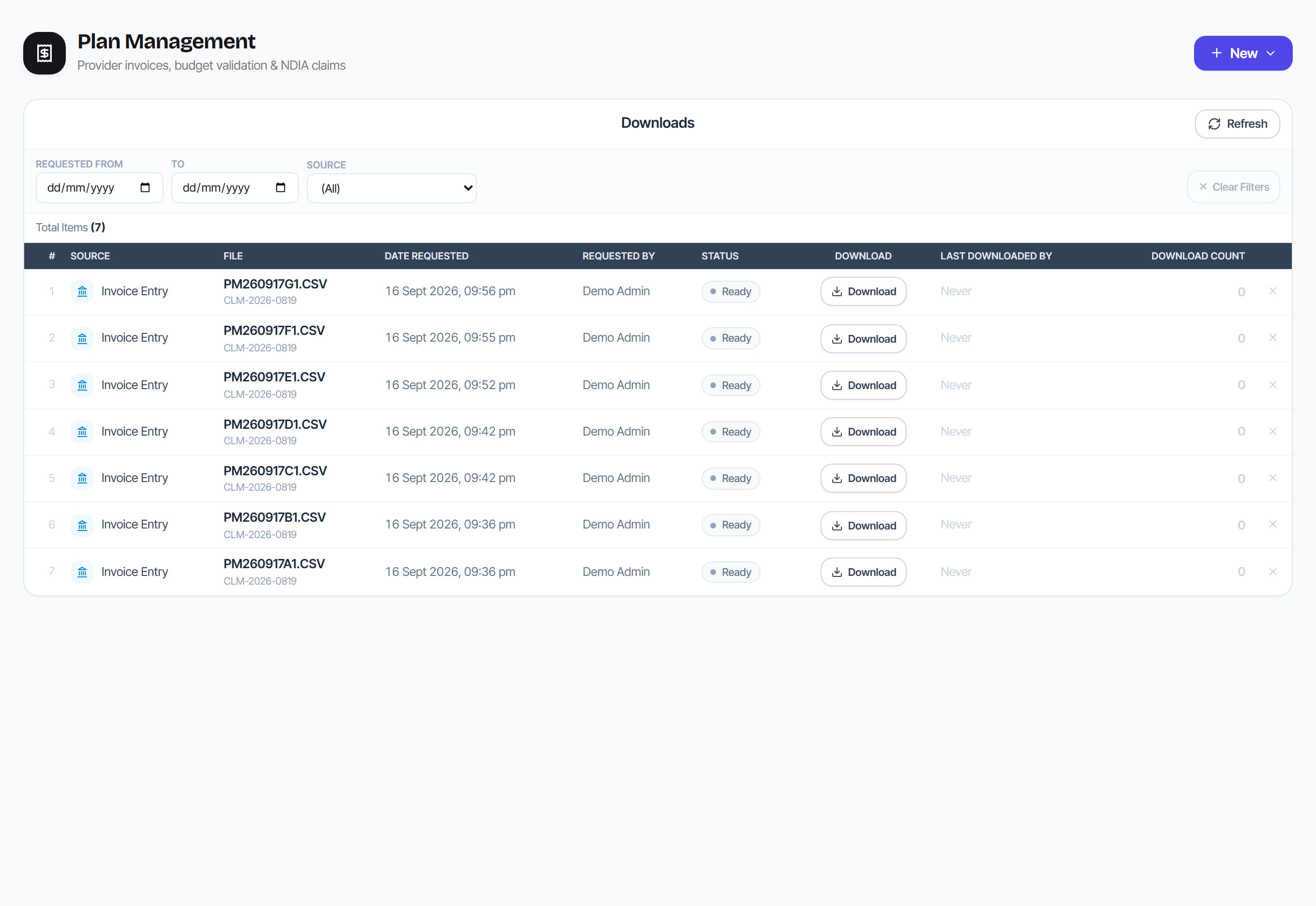Download PM260917G1.CSV
Image resolution: width=1316 pixels, height=906 pixels.
click(x=863, y=292)
